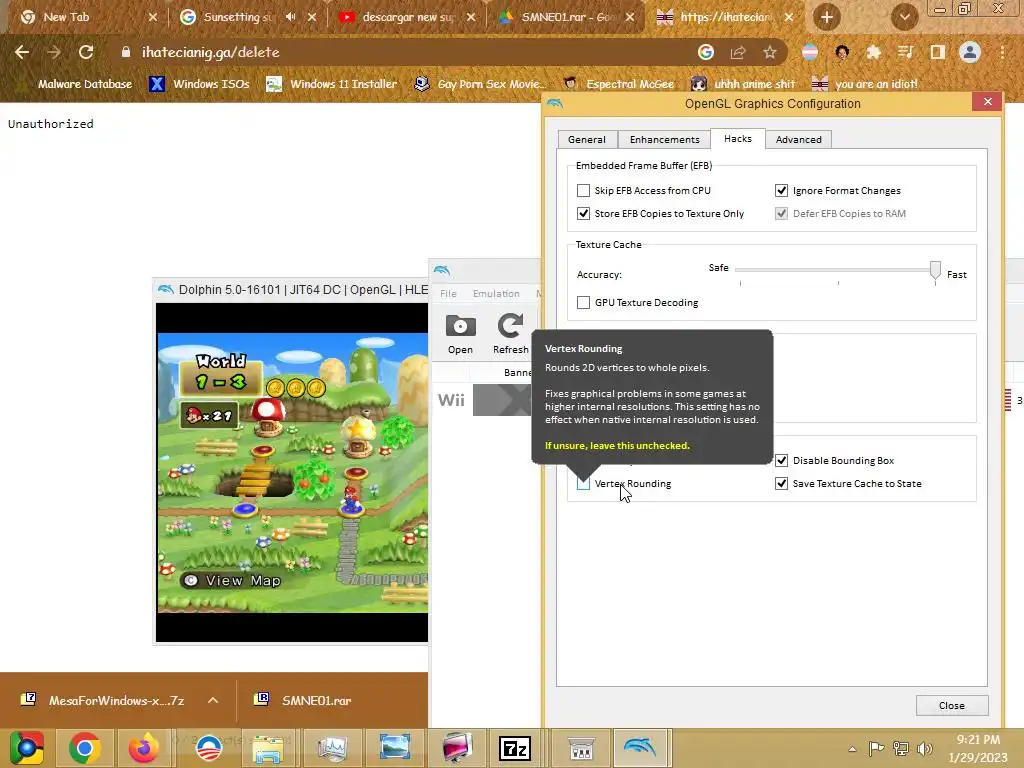Open Dolphin File menu
Image resolution: width=1024 pixels, height=768 pixels.
448,294
